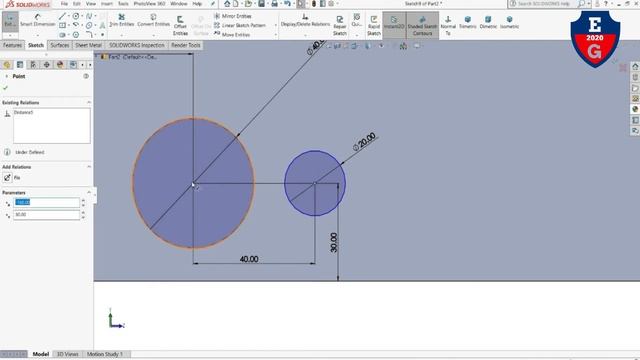Select the Sketch Fillet tool
Viewport: 640px width, 360px height.
pos(89,35)
